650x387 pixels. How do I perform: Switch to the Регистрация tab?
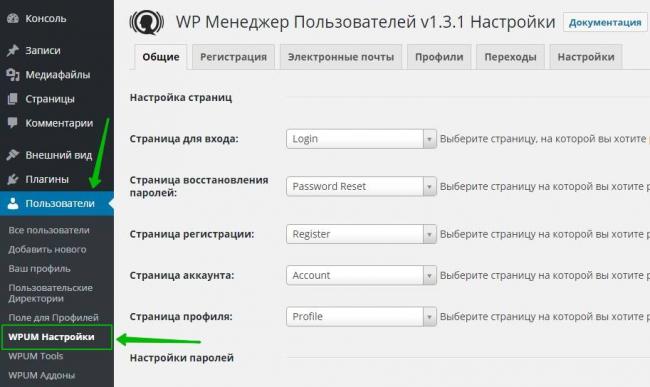coord(233,57)
